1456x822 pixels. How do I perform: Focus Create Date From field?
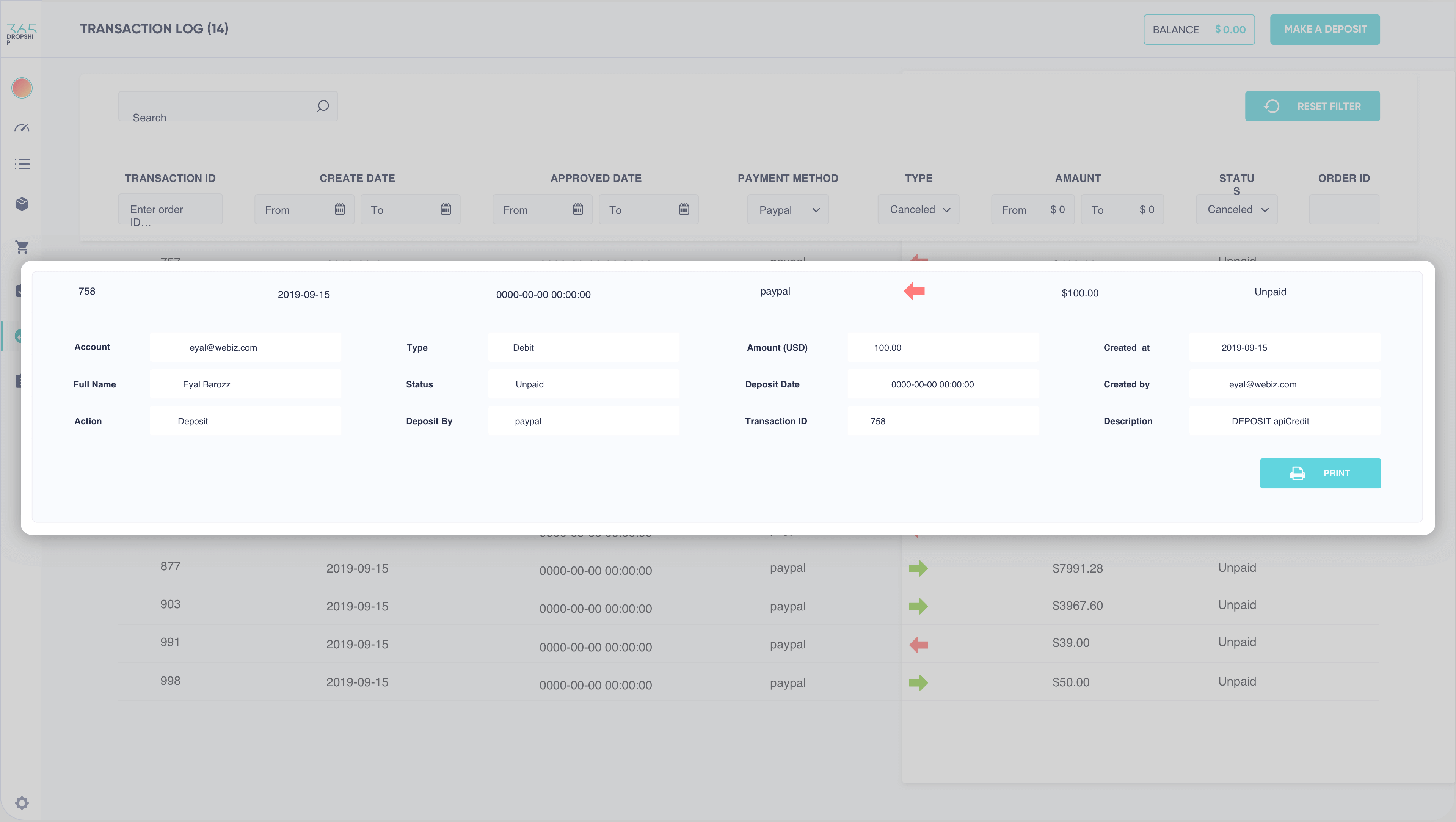click(304, 209)
